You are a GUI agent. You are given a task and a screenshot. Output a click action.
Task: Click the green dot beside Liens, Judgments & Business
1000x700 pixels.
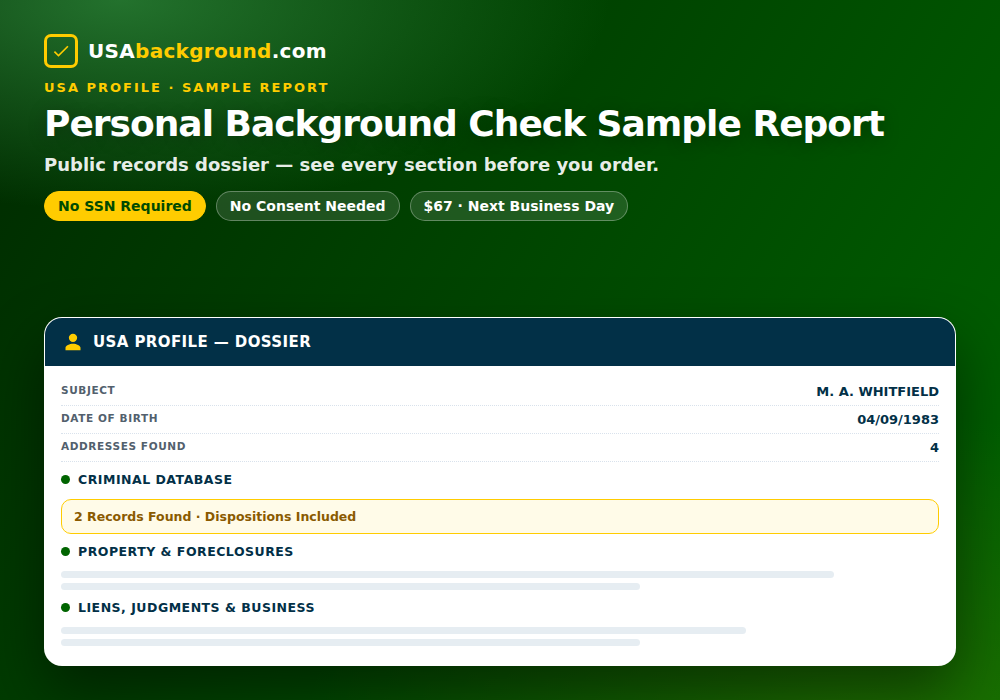[65, 608]
